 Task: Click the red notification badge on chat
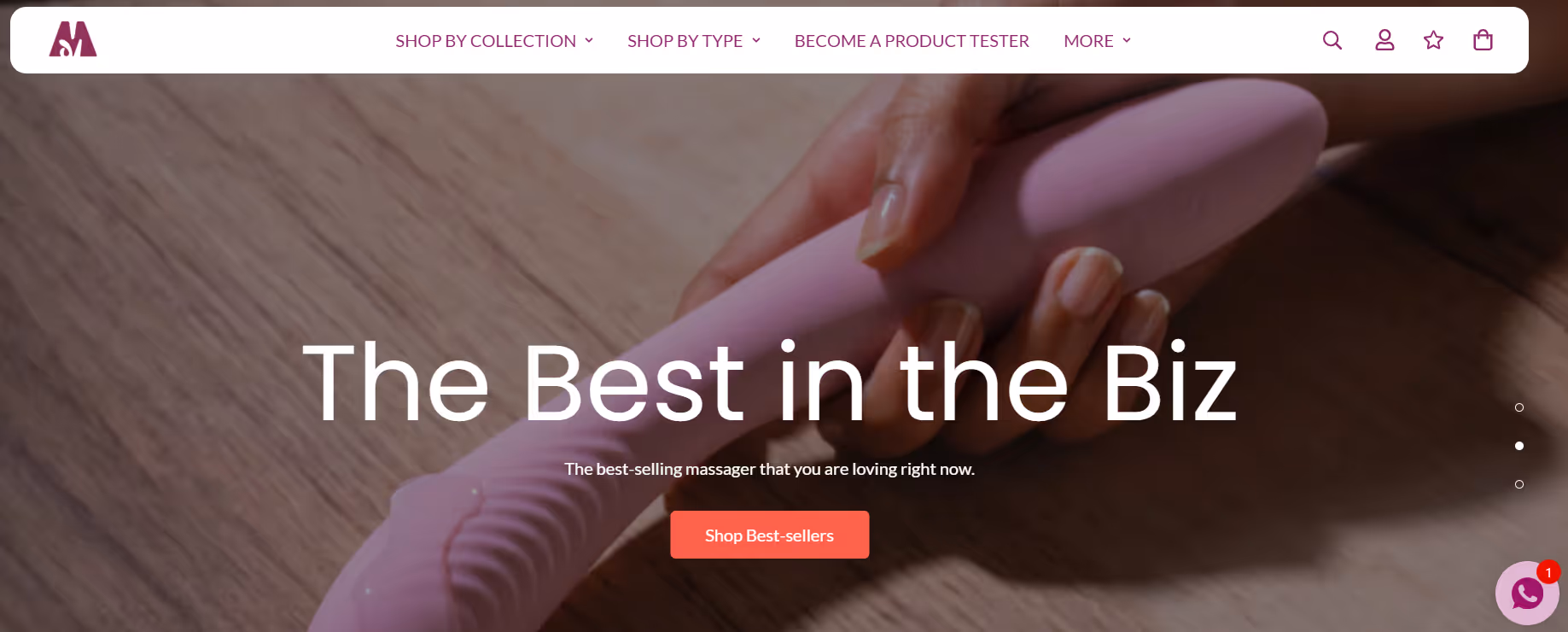pos(1548,571)
